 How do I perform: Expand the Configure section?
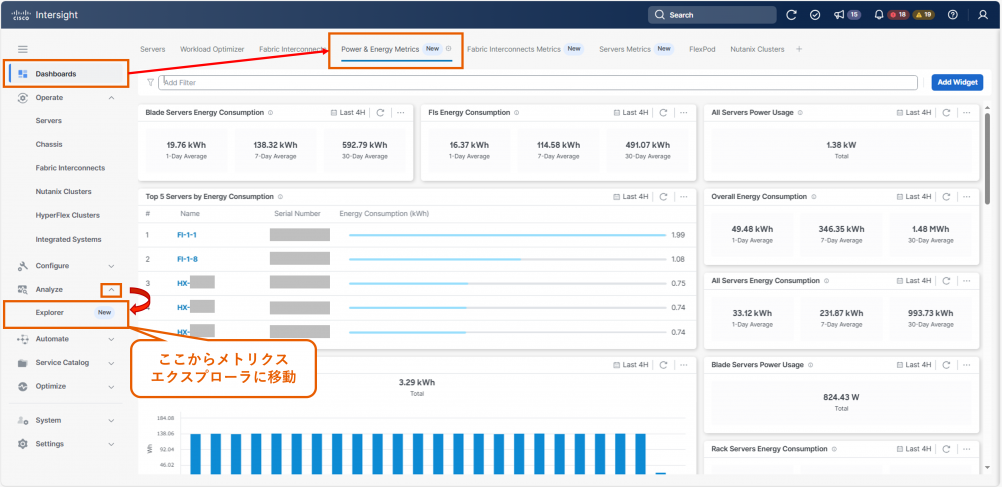click(x=111, y=266)
